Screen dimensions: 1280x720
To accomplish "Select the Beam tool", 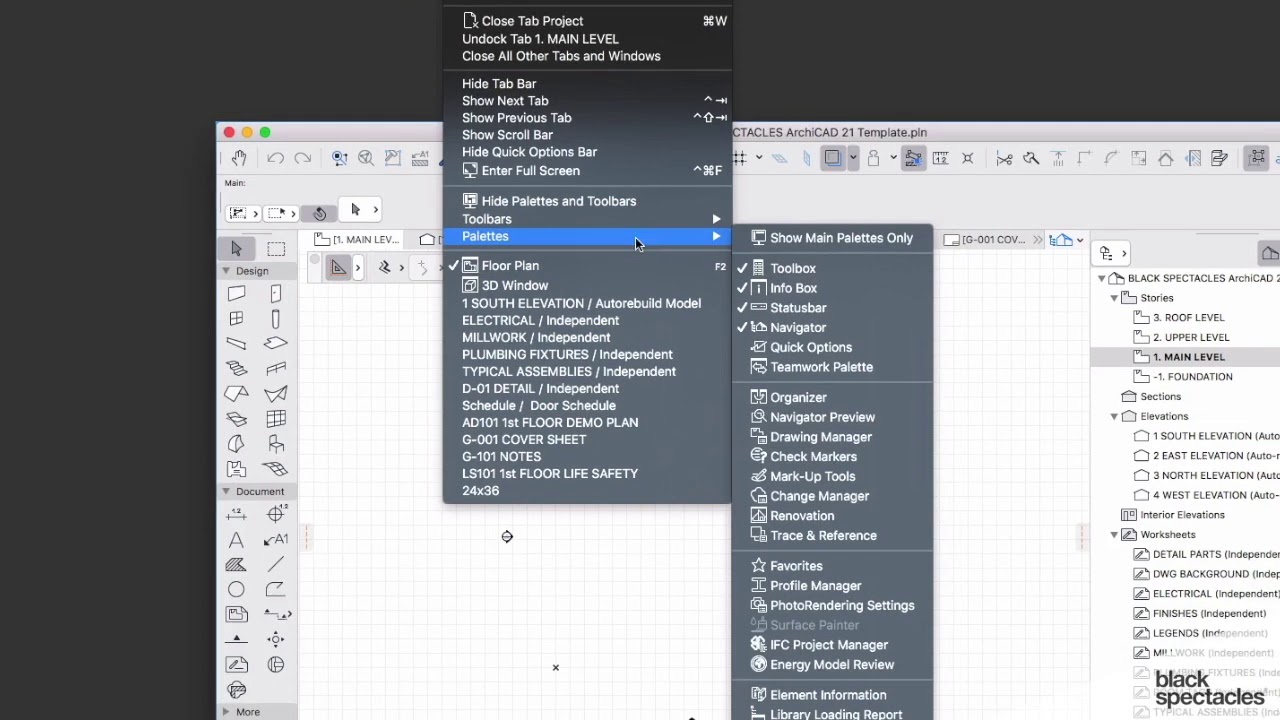I will point(236,344).
